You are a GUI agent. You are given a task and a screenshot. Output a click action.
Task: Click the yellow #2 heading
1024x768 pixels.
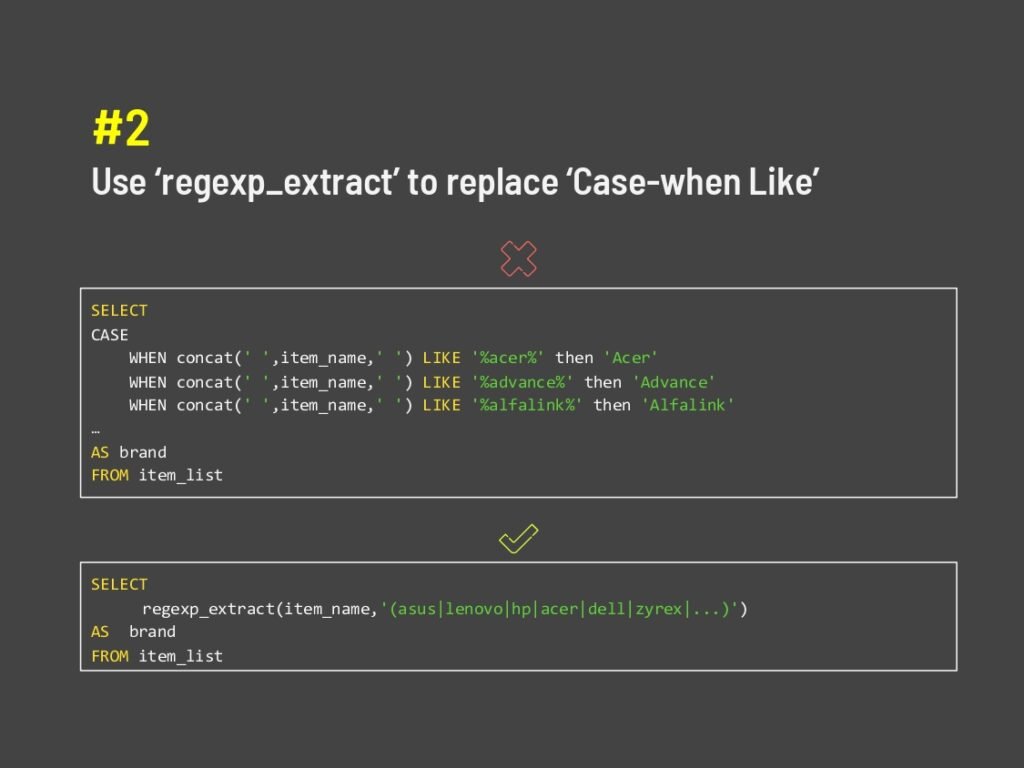(121, 128)
